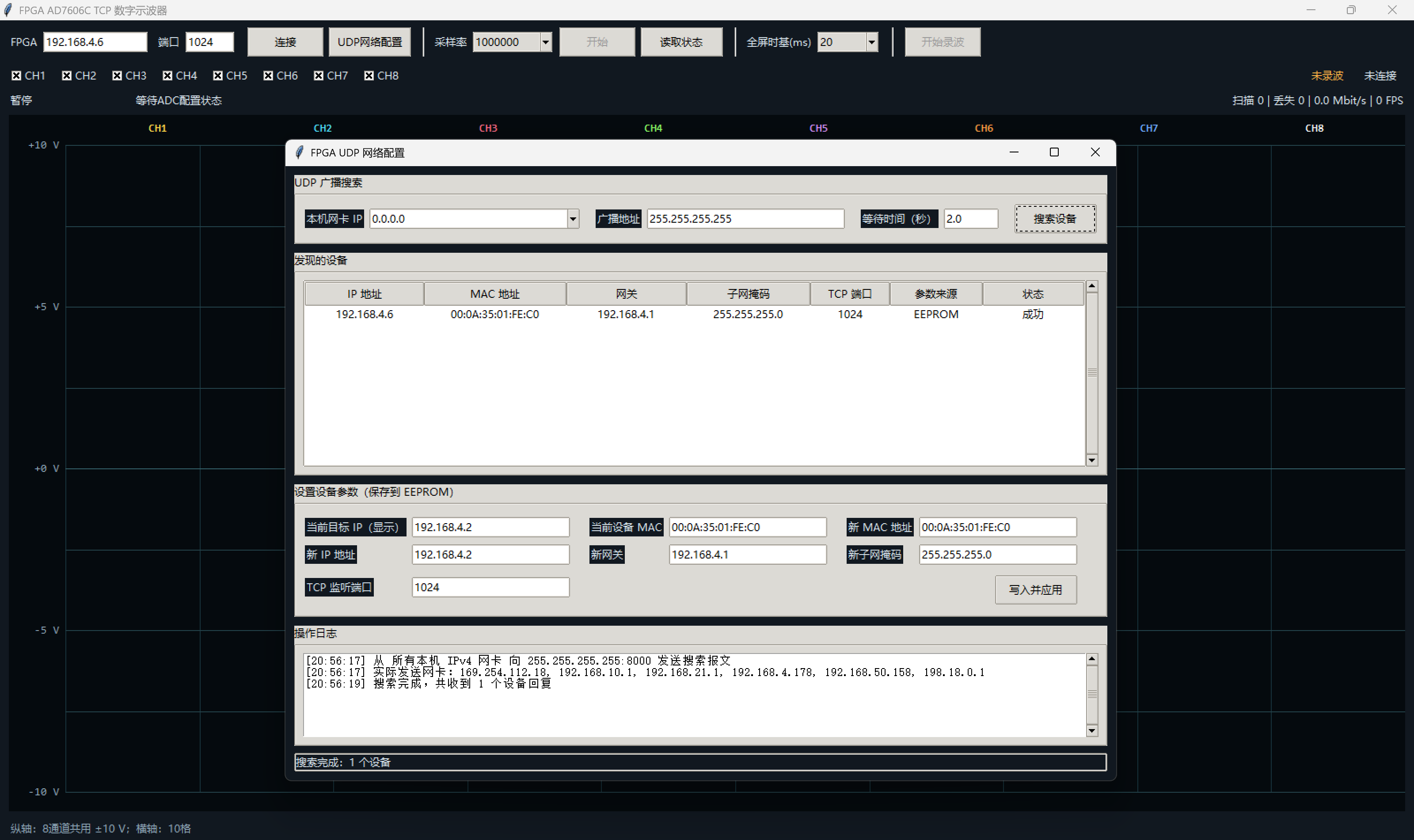Image resolution: width=1414 pixels, height=840 pixels.
Task: Maximize the FPGA UDP 网络配置 dialog
Action: 1054,152
